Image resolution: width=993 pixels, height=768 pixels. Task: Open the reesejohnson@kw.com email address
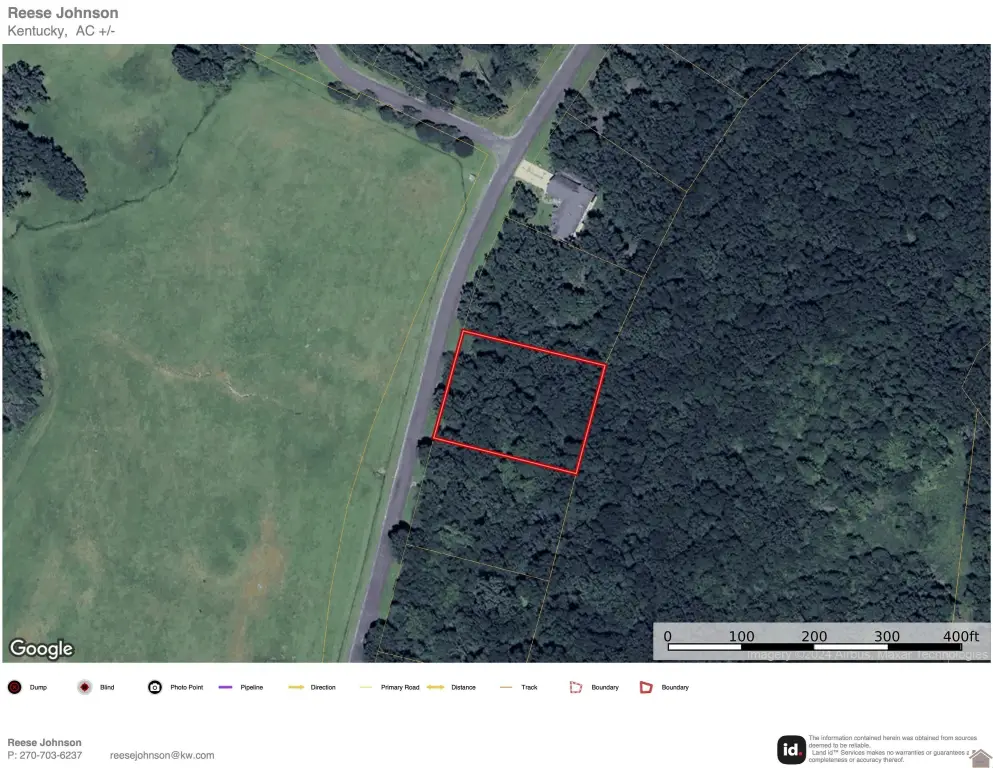(162, 755)
